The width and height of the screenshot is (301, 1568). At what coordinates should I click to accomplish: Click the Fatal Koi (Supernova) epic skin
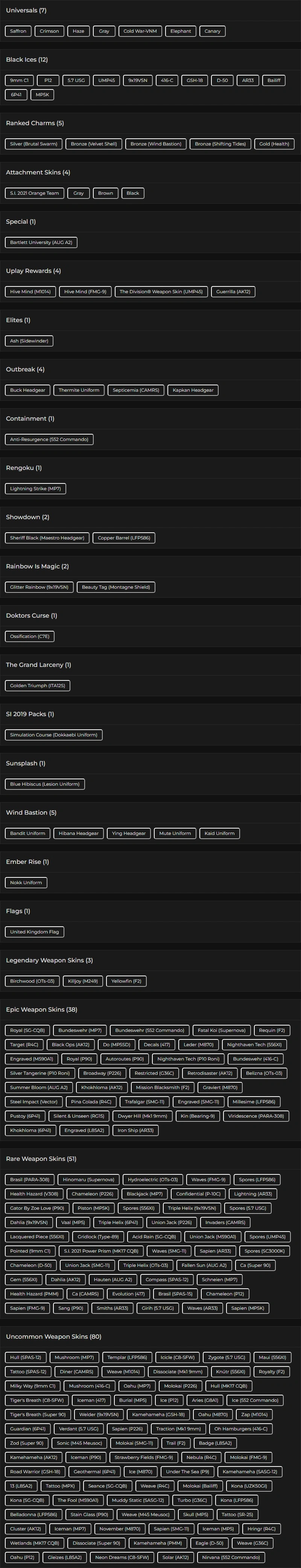click(x=221, y=1030)
